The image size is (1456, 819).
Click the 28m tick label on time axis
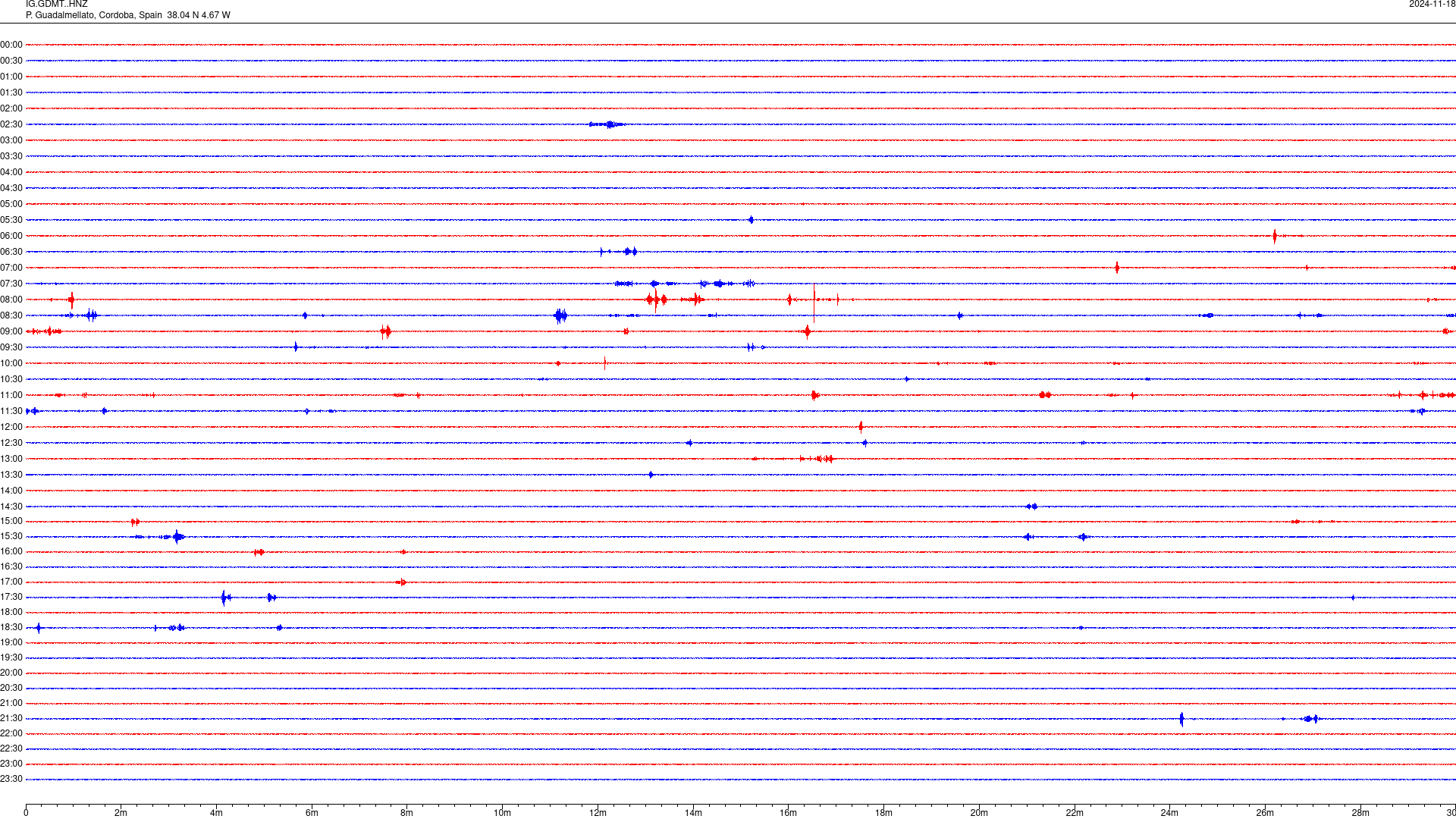[1360, 813]
